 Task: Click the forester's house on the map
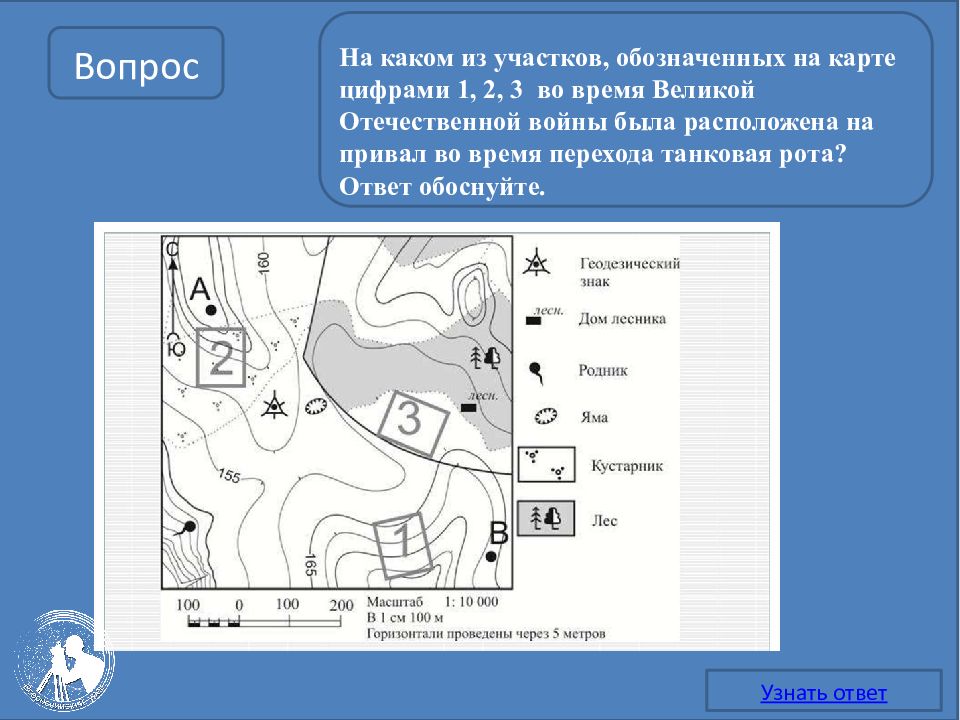click(x=468, y=408)
